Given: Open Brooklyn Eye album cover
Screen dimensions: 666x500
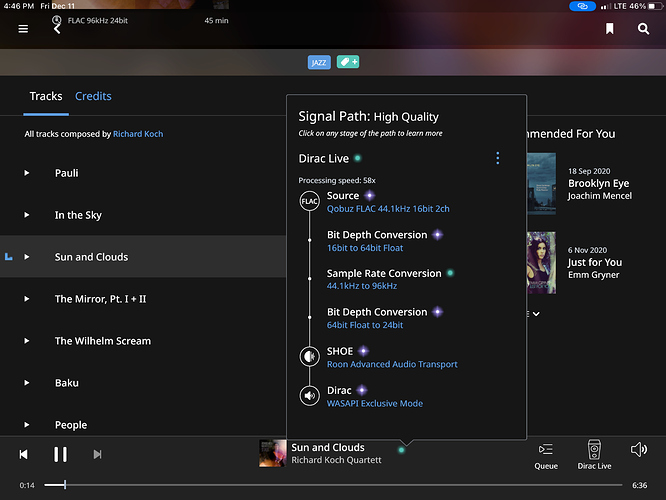Looking at the screenshot, I should point(541,184).
